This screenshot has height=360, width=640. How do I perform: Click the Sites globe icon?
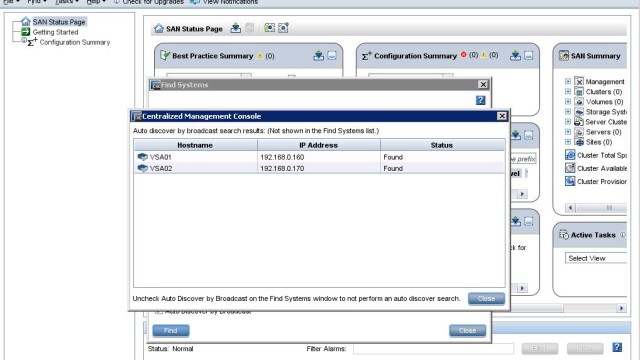(x=579, y=142)
